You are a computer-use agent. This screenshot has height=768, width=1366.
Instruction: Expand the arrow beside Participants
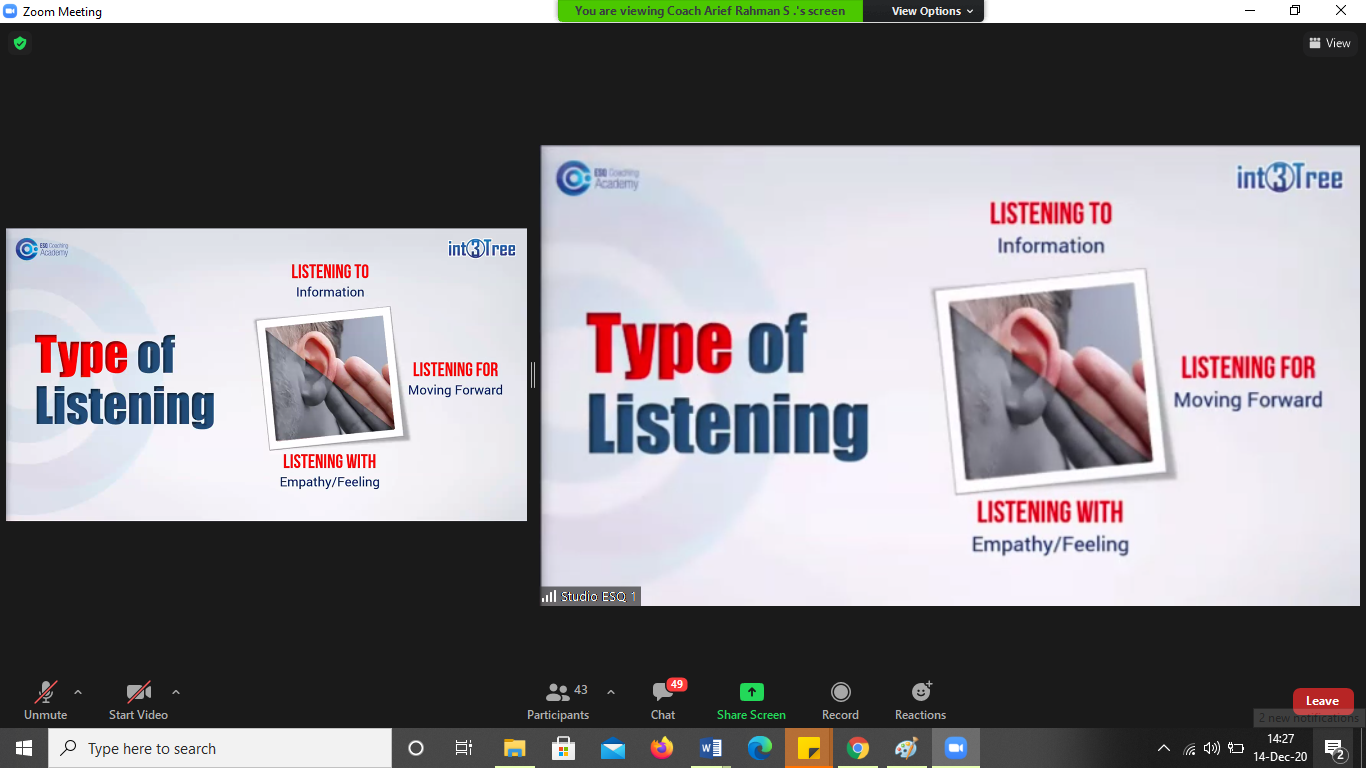611,692
